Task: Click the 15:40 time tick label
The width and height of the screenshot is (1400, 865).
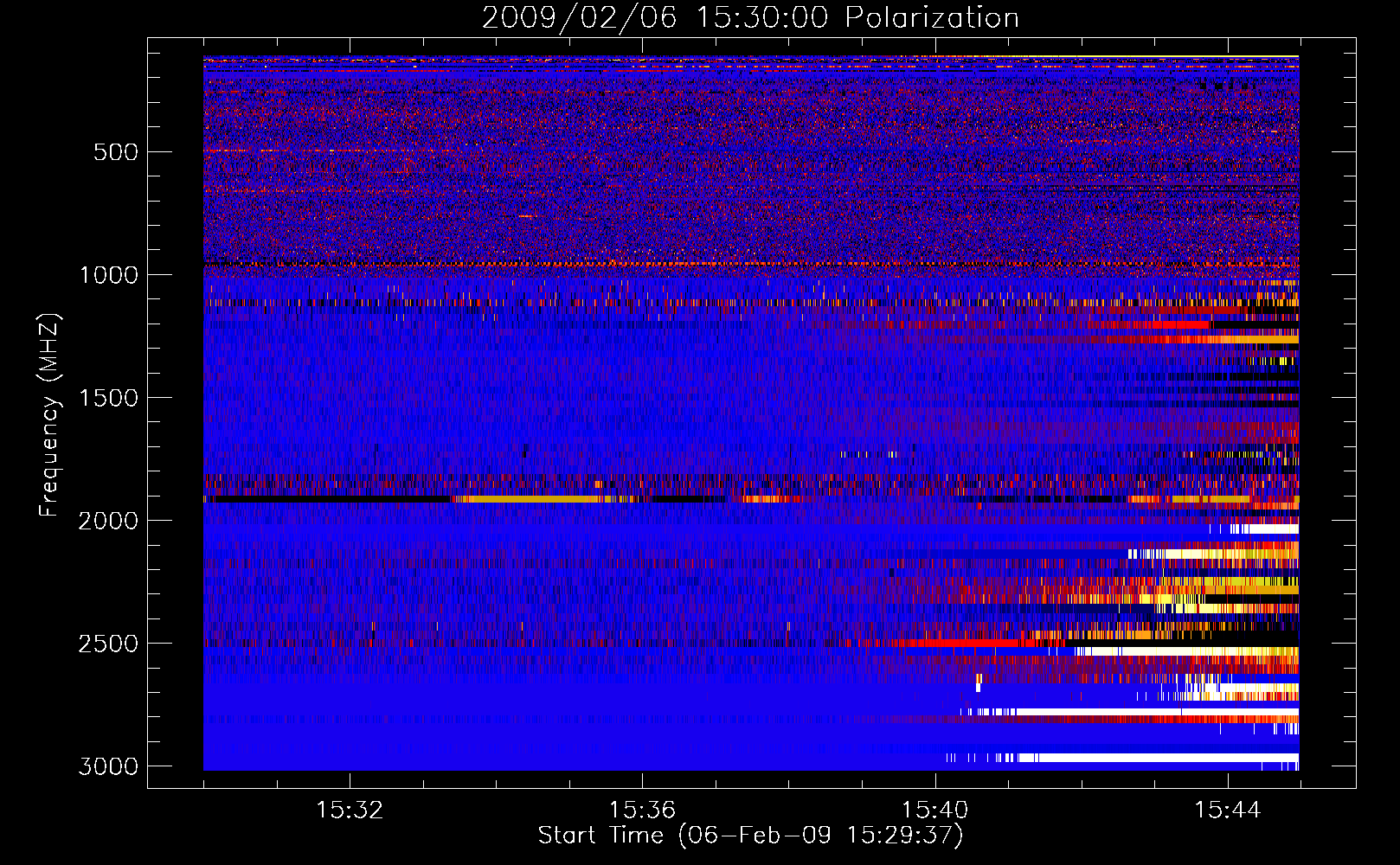Action: [934, 811]
